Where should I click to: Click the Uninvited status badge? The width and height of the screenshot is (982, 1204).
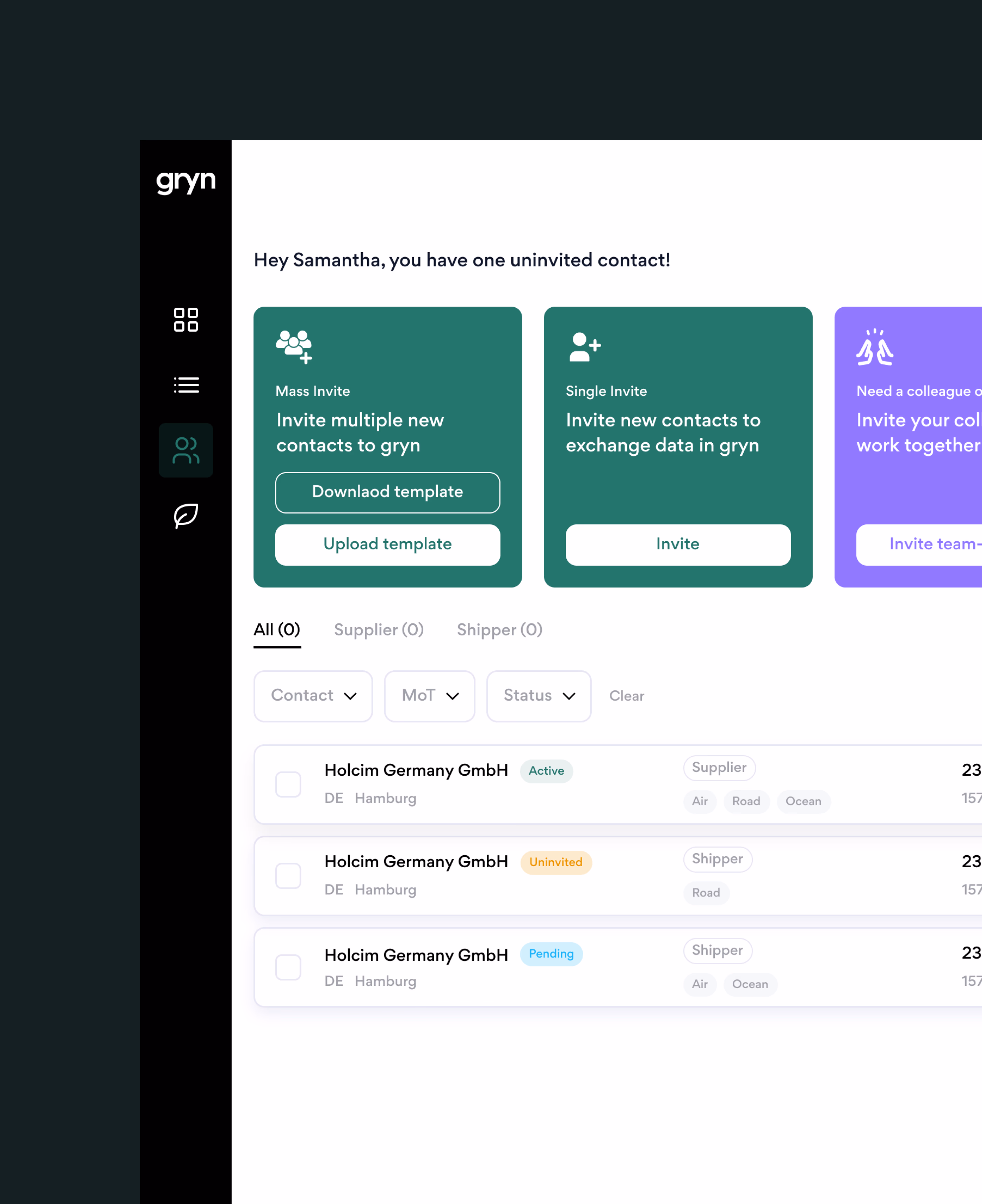(556, 862)
